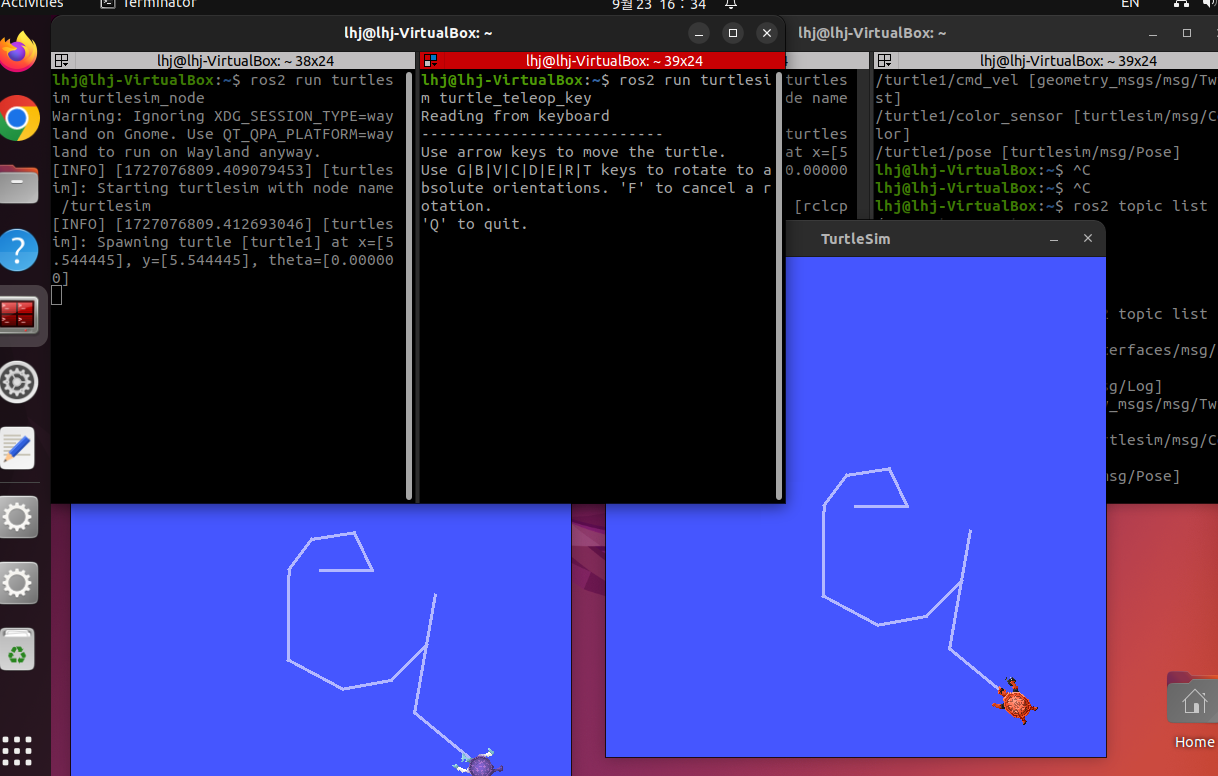Open the notification bell in the top bar
1218x776 pixels.
click(731, 4)
